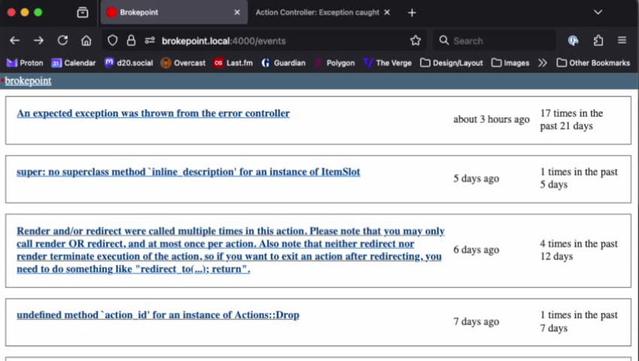Viewport: 639px width, 361px height.
Task: Click '17 times in the past 21 days'
Action: [572, 120]
